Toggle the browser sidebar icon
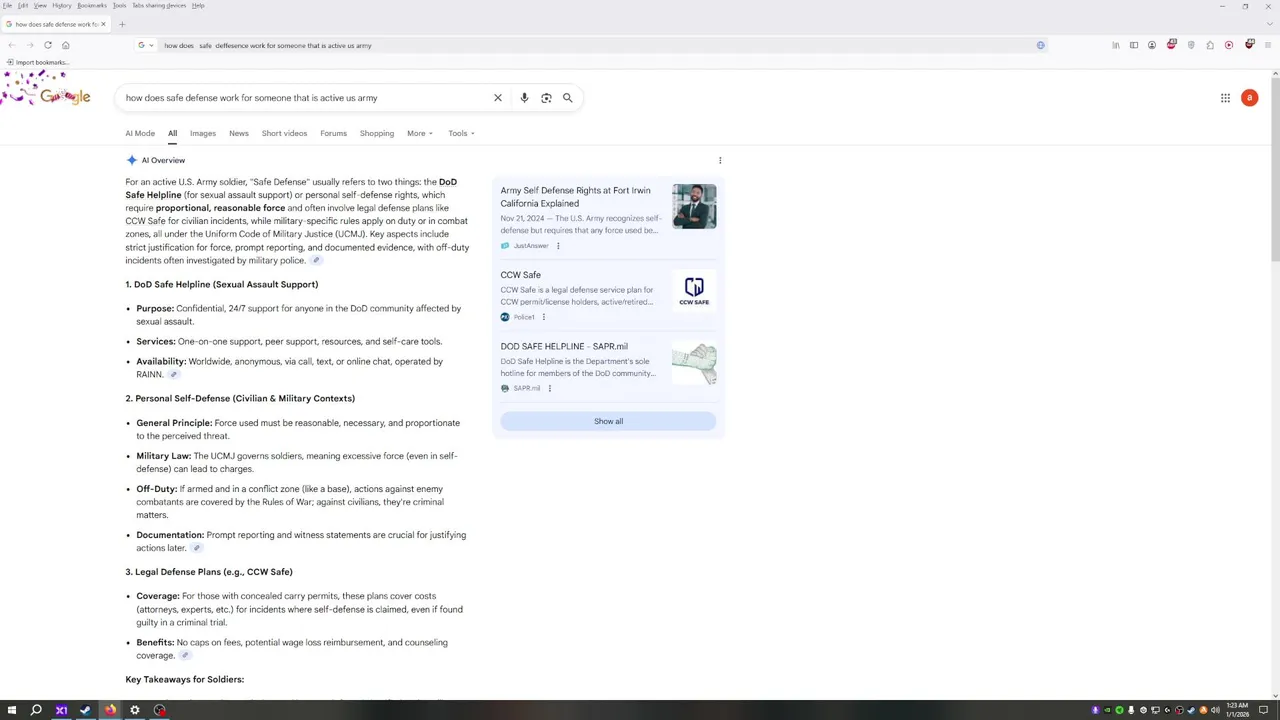Screen dimensions: 1280x720 pyautogui.click(x=1134, y=45)
